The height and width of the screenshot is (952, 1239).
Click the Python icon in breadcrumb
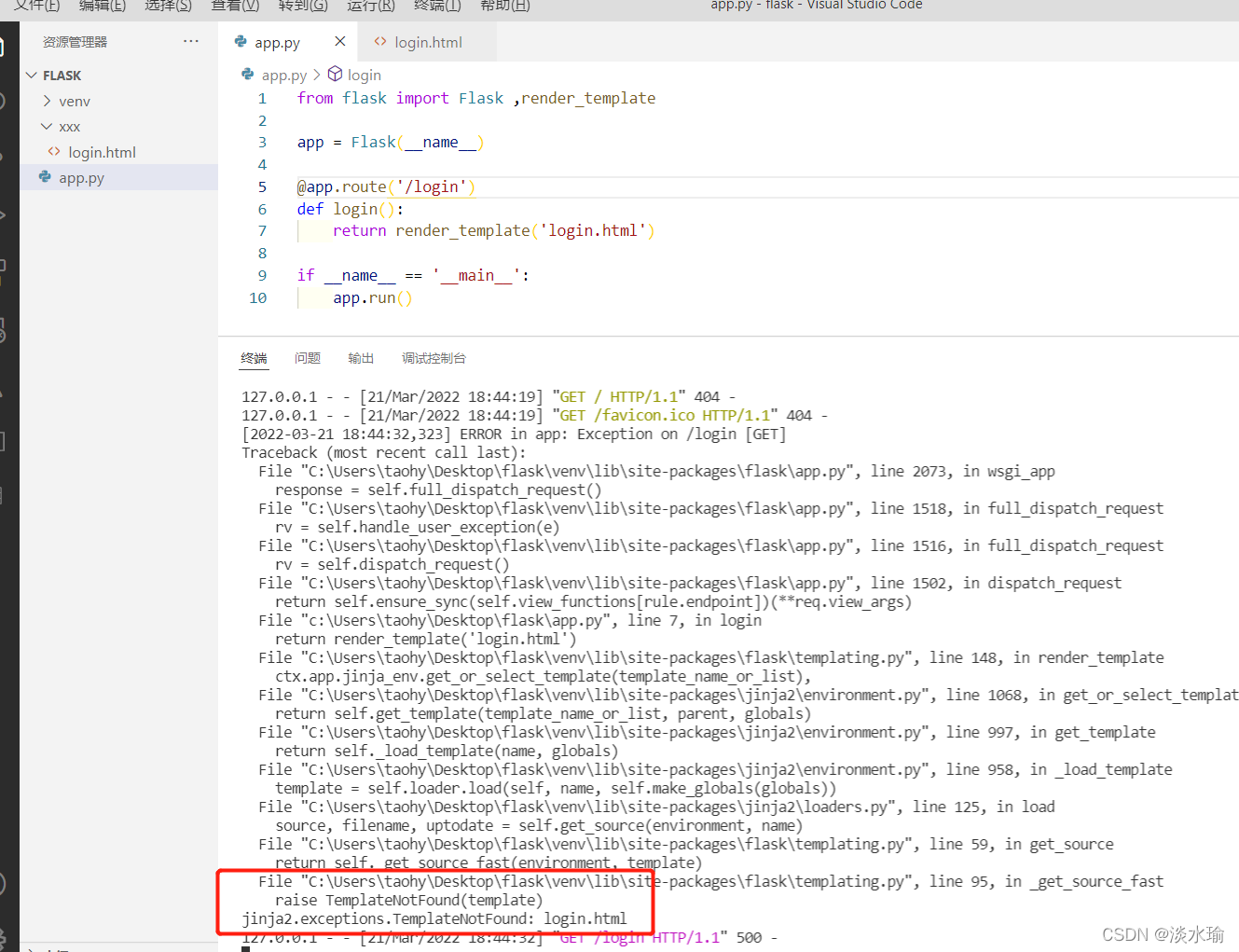tap(247, 74)
